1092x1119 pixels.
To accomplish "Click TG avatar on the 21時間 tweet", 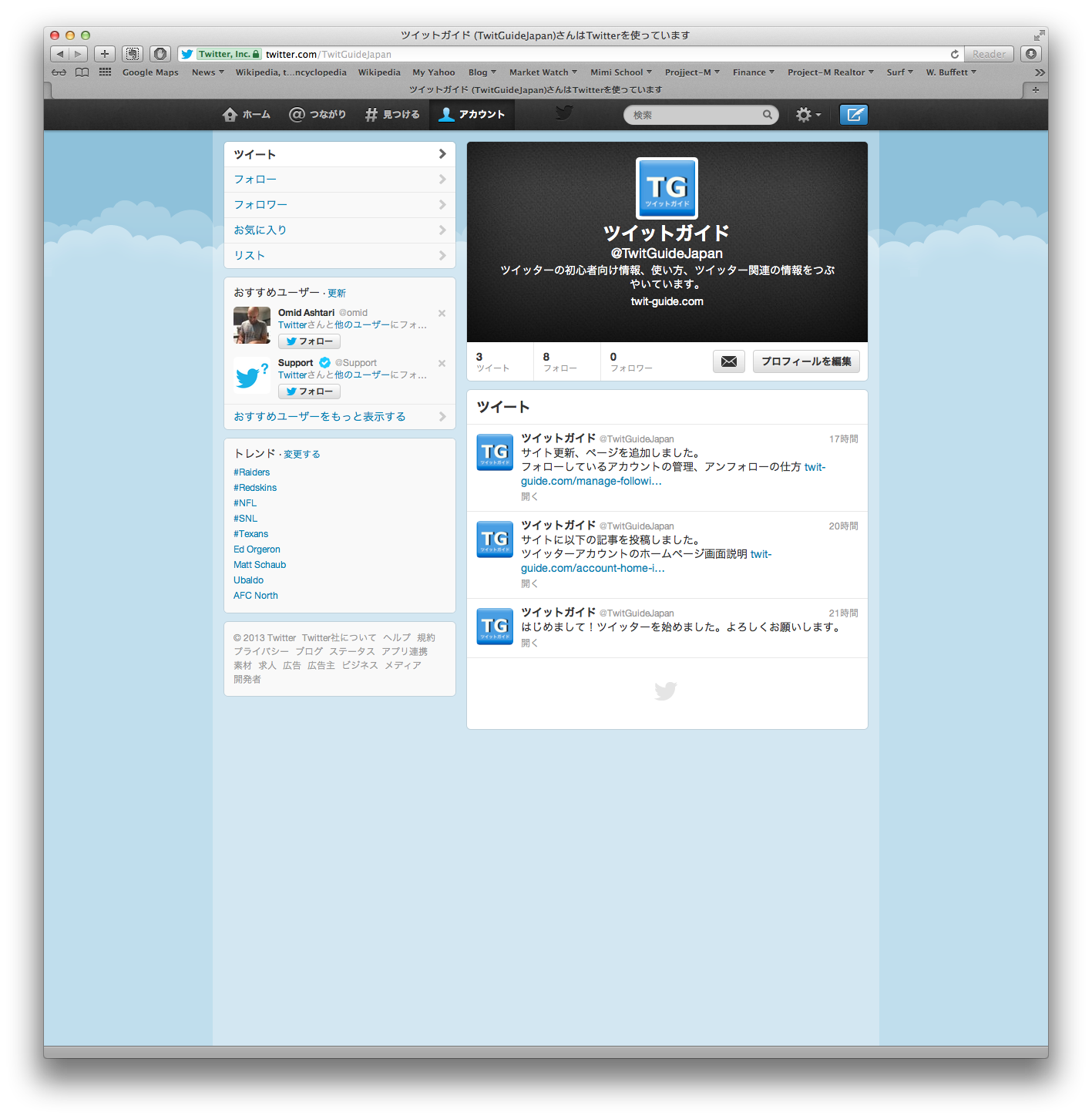I will click(x=495, y=627).
